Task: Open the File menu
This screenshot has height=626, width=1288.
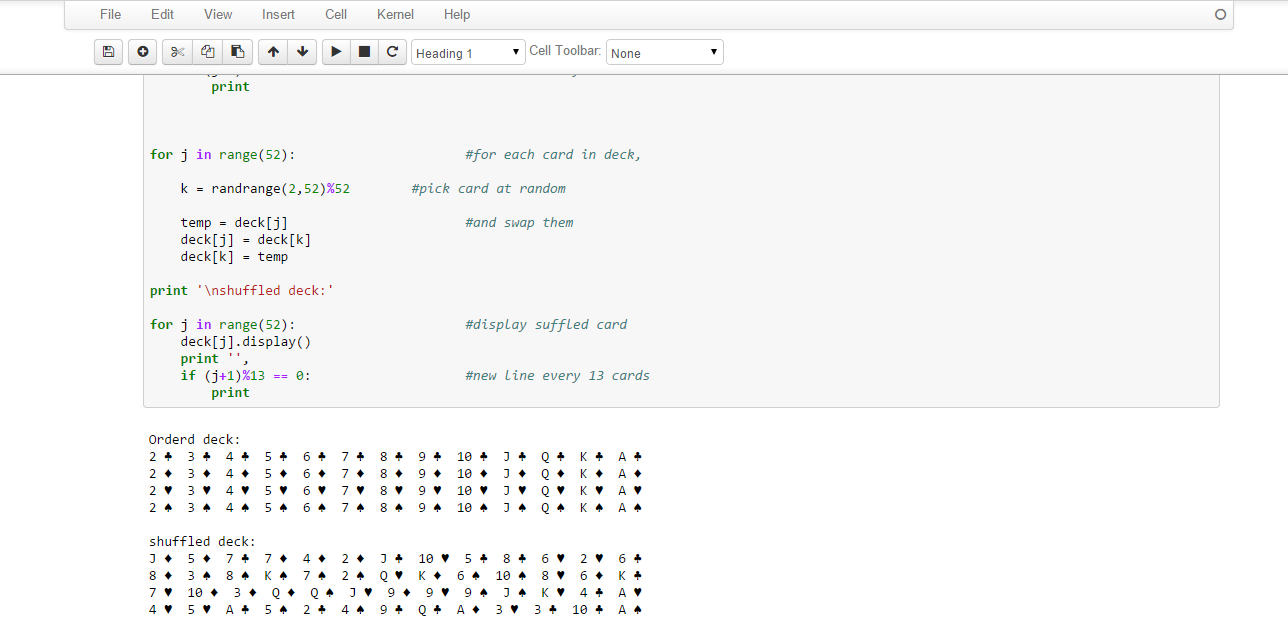Action: pyautogui.click(x=111, y=14)
